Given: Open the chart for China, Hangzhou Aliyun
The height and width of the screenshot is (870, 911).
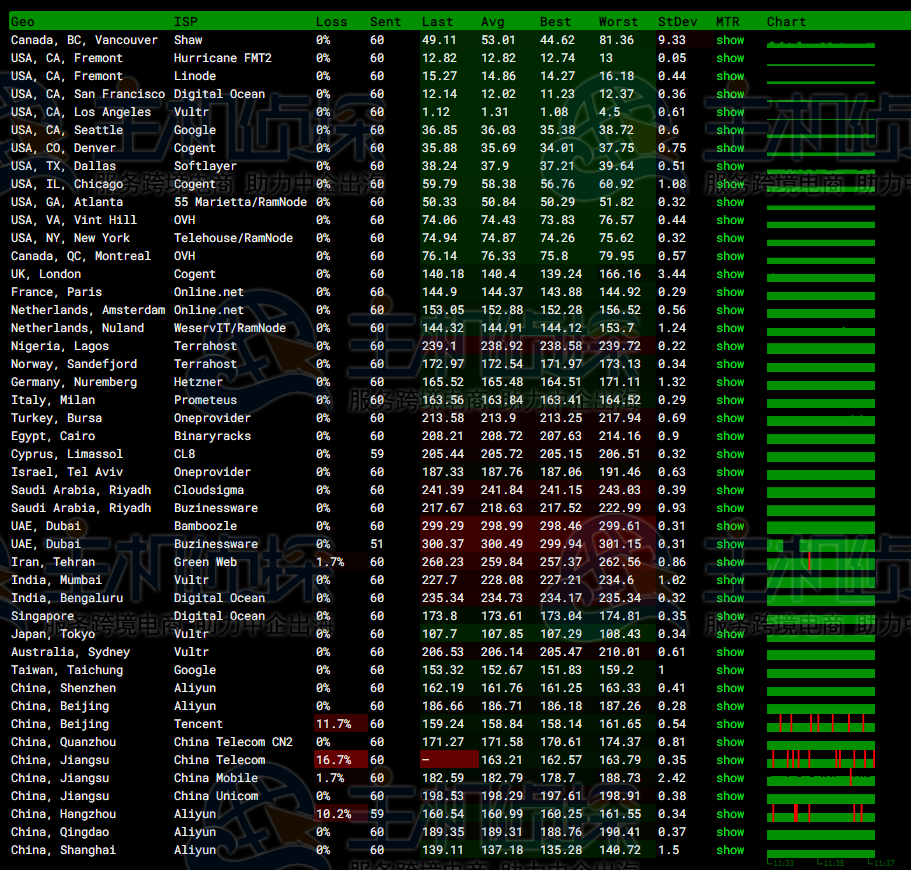Looking at the screenshot, I should [821, 814].
